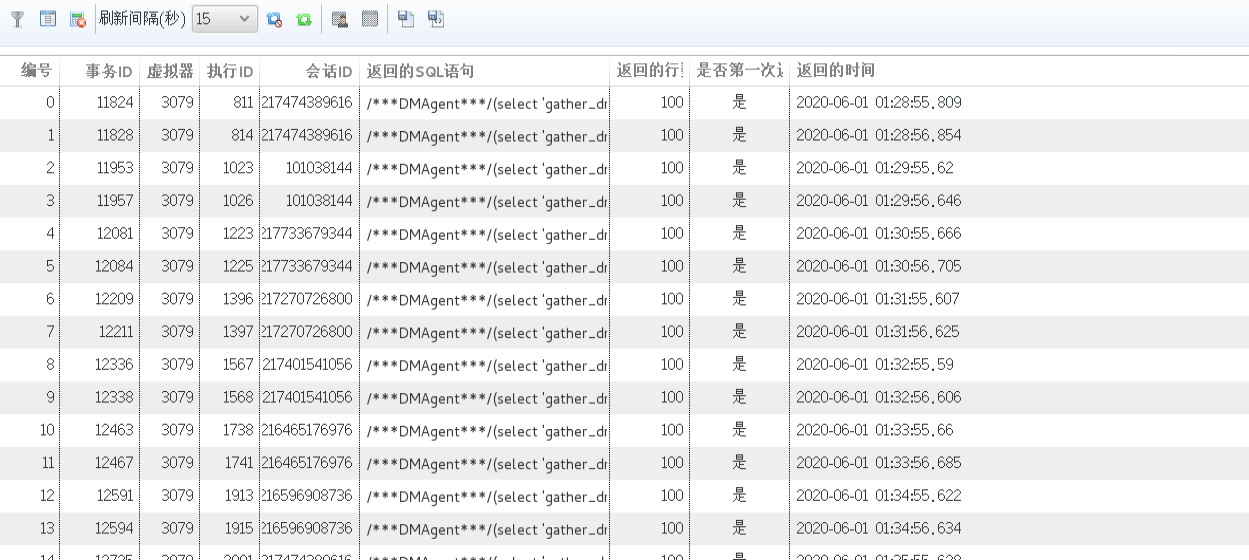
Task: Open the details view window icon
Action: (x=47, y=19)
